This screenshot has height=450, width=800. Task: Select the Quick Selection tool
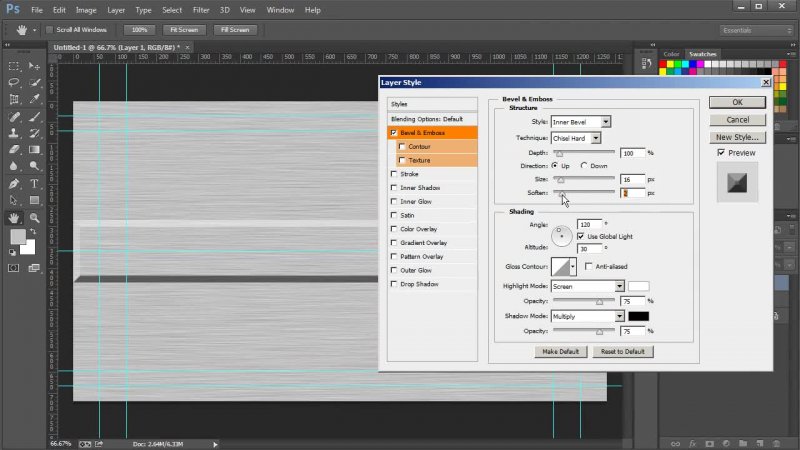tap(34, 83)
